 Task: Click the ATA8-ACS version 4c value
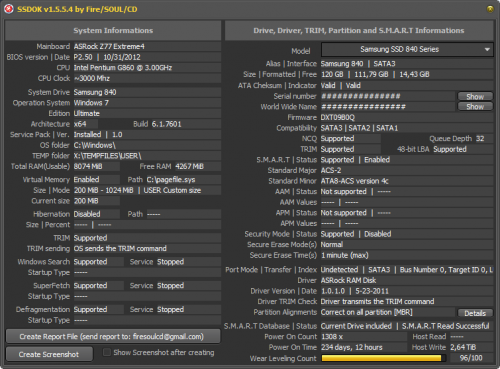(x=354, y=181)
